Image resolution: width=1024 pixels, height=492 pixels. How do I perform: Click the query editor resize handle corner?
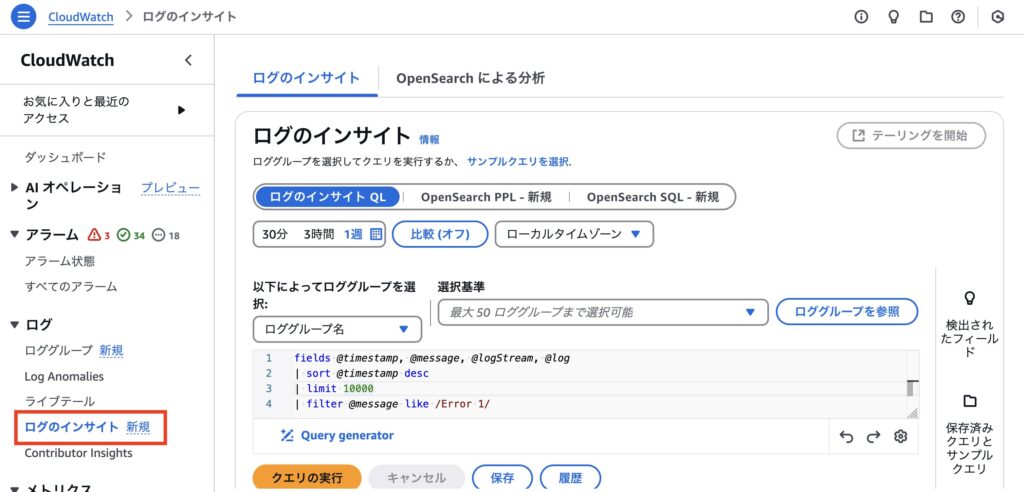click(x=912, y=413)
